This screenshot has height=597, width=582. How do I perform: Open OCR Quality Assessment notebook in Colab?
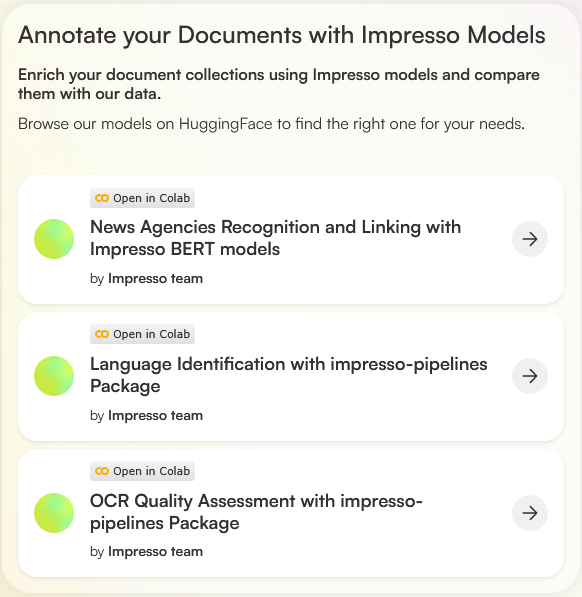[x=142, y=471]
